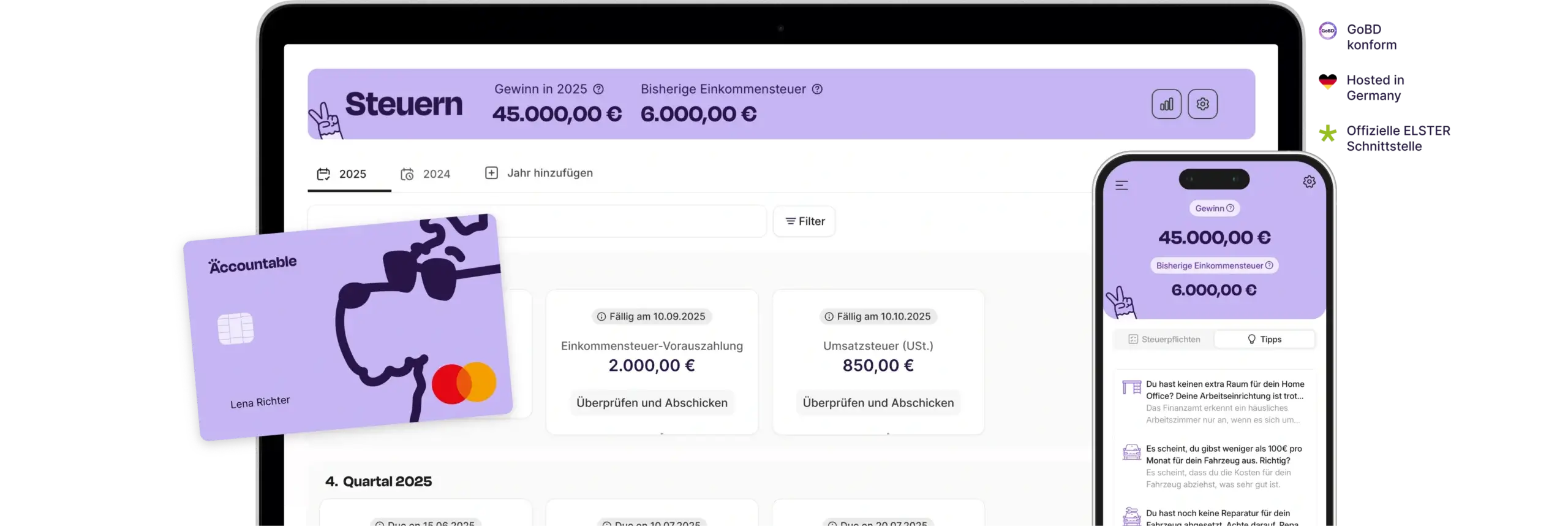Open the bar chart statistics view

[x=1166, y=104]
